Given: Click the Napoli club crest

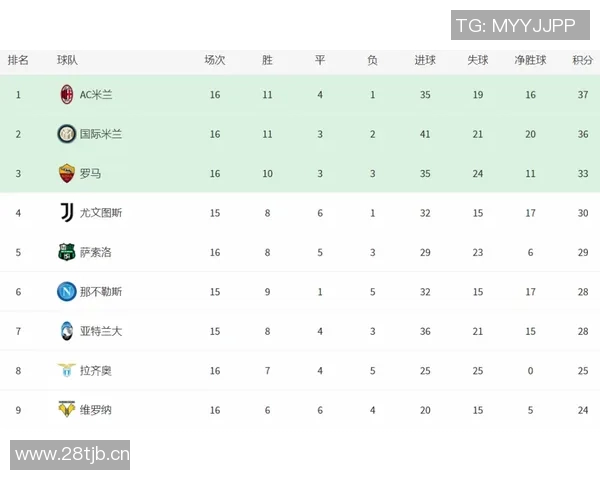Looking at the screenshot, I should pyautogui.click(x=66, y=292).
